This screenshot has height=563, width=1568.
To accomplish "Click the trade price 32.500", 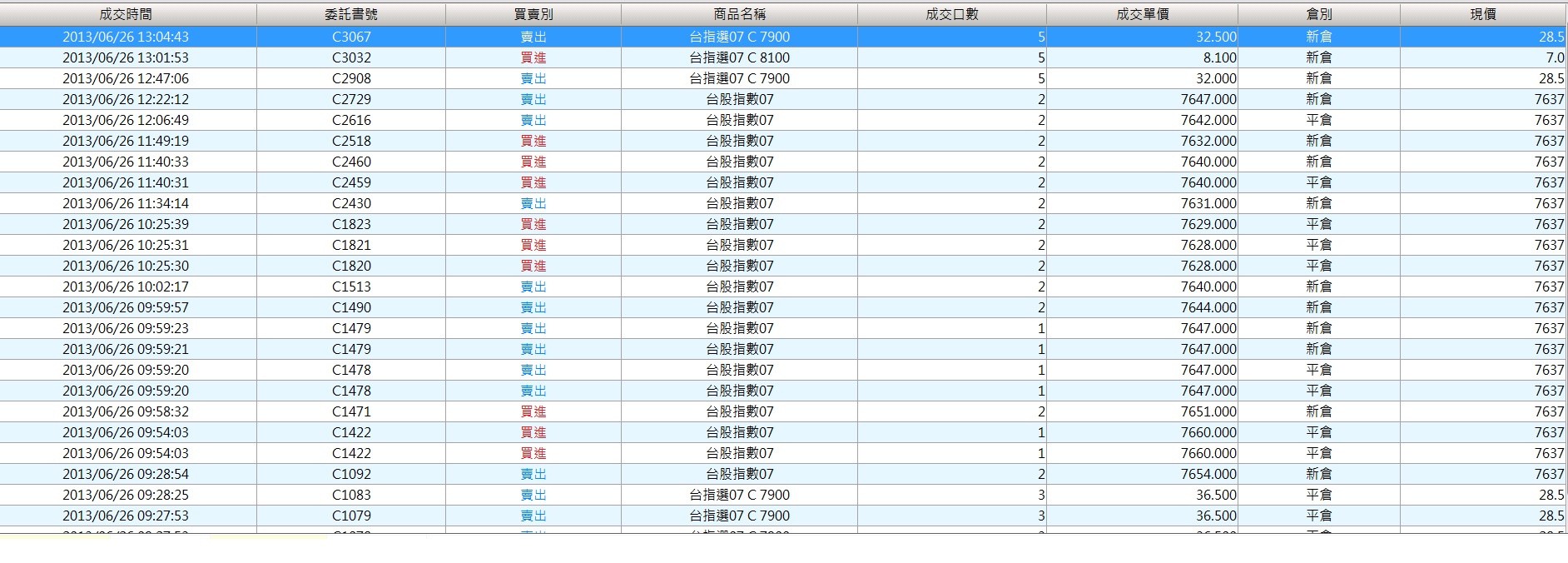I will point(1216,37).
